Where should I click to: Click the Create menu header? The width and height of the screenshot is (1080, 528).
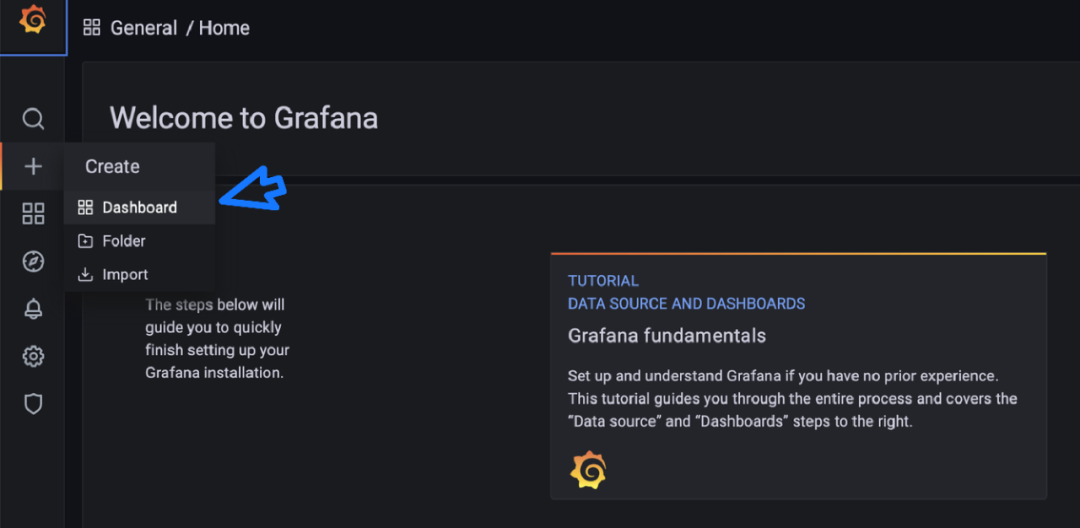coord(112,167)
